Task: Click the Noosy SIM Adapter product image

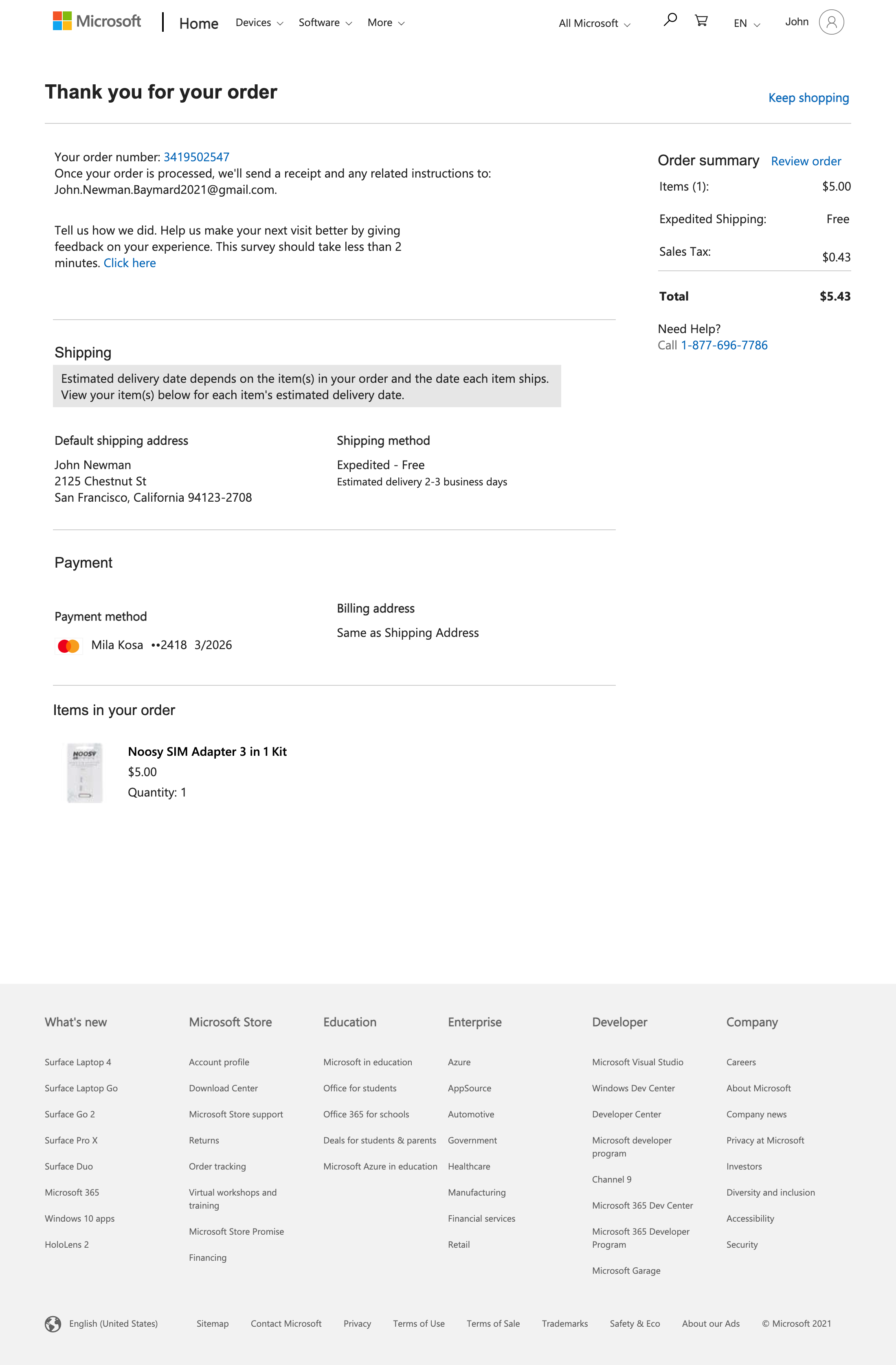Action: [86, 772]
